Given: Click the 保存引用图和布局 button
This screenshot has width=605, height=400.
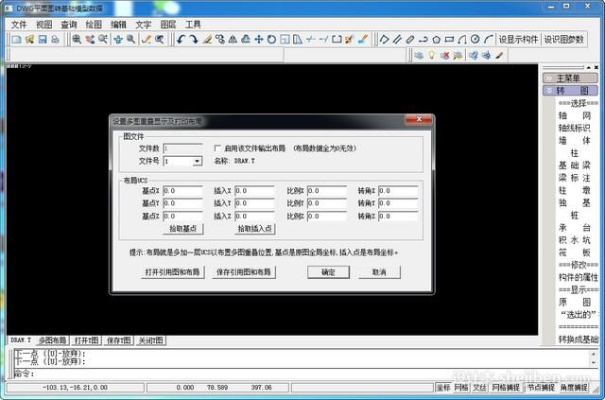Looking at the screenshot, I should (x=243, y=272).
